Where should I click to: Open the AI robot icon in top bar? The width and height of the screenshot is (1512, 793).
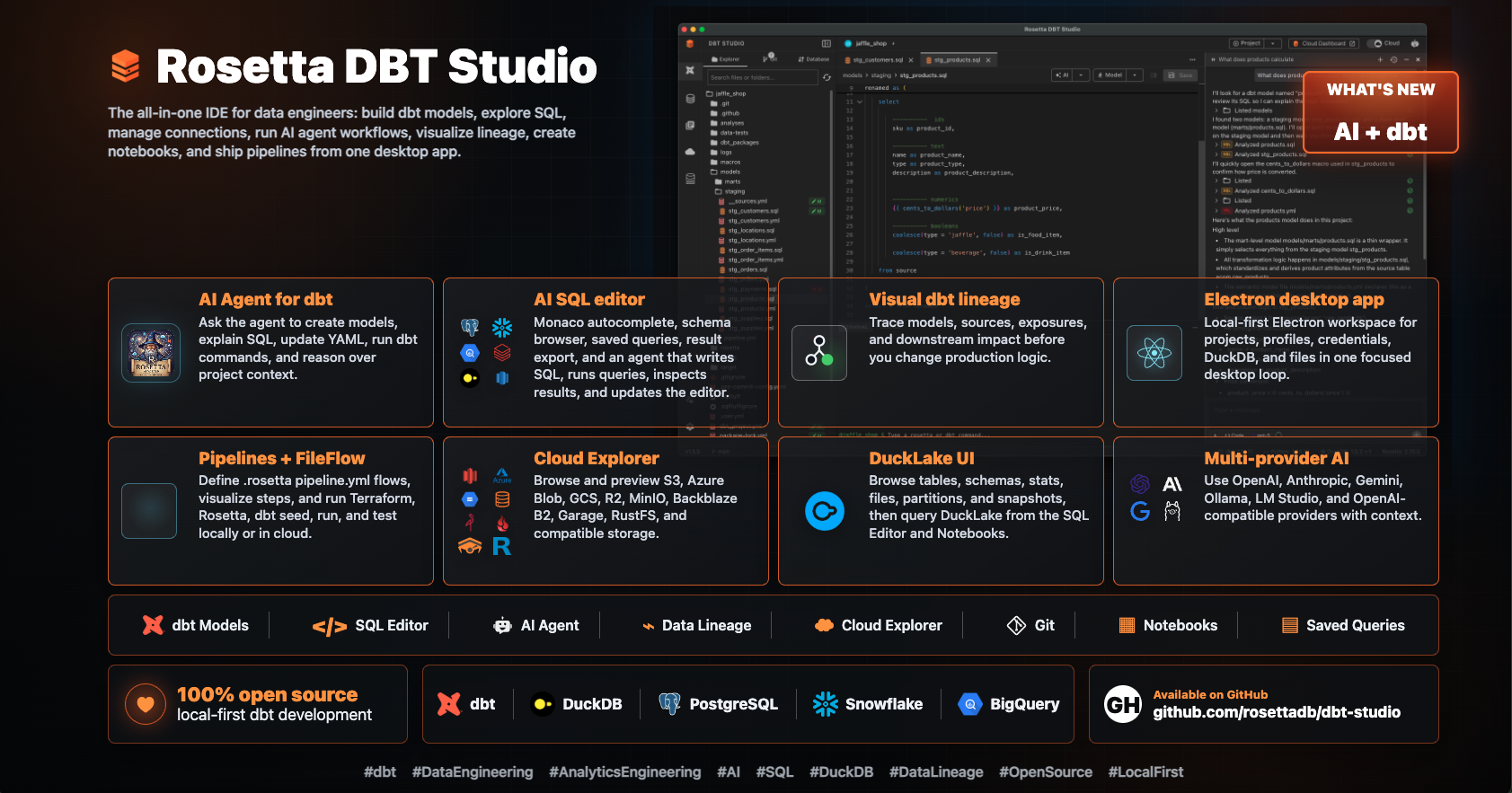pos(1415,43)
